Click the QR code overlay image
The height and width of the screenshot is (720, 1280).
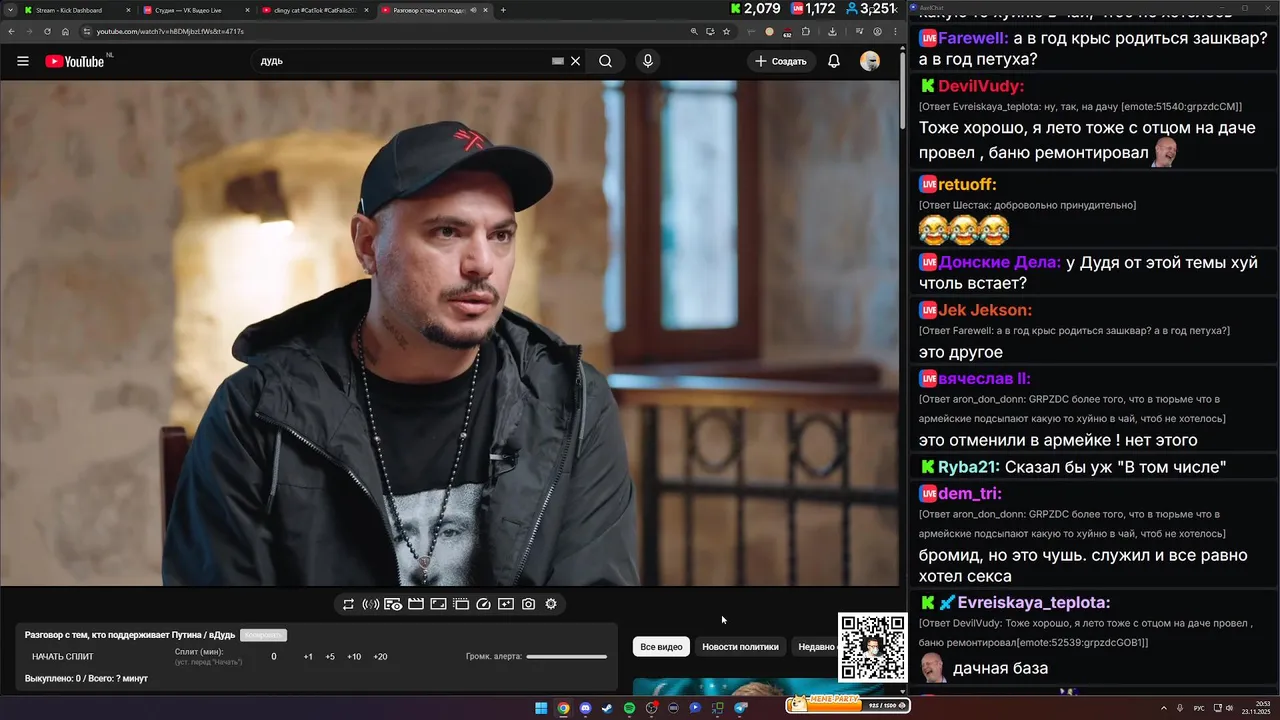pyautogui.click(x=872, y=647)
